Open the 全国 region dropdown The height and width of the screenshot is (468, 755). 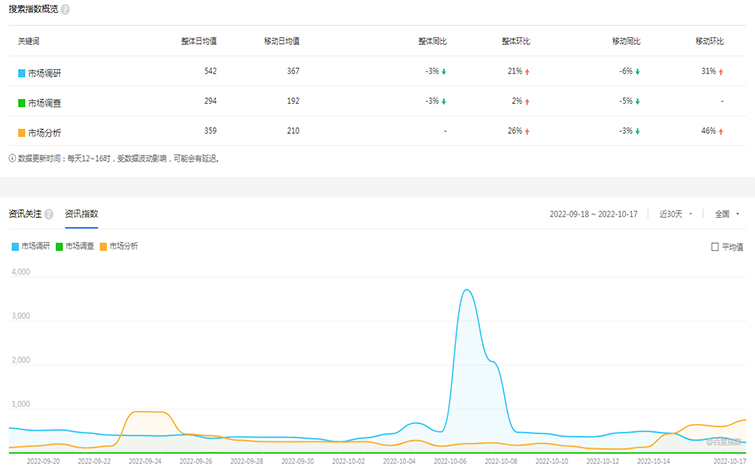pos(726,214)
